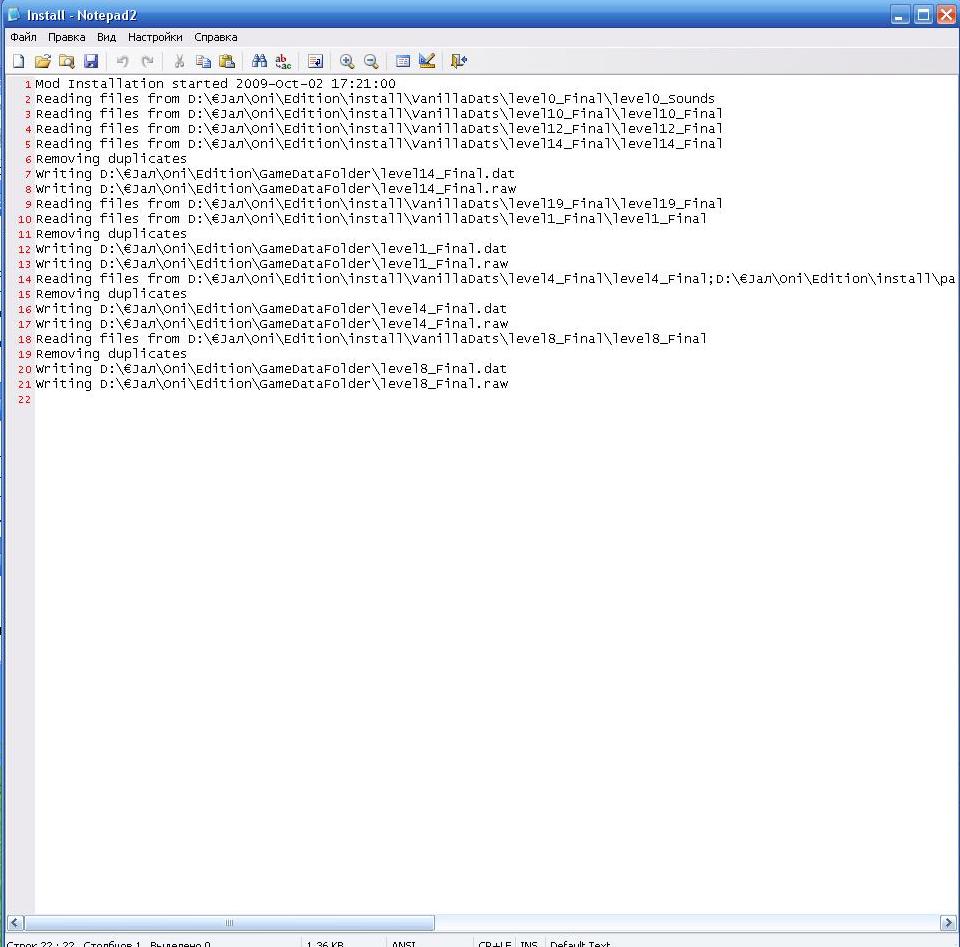Click the Browse files toolbar icon
The image size is (960, 947).
[66, 61]
